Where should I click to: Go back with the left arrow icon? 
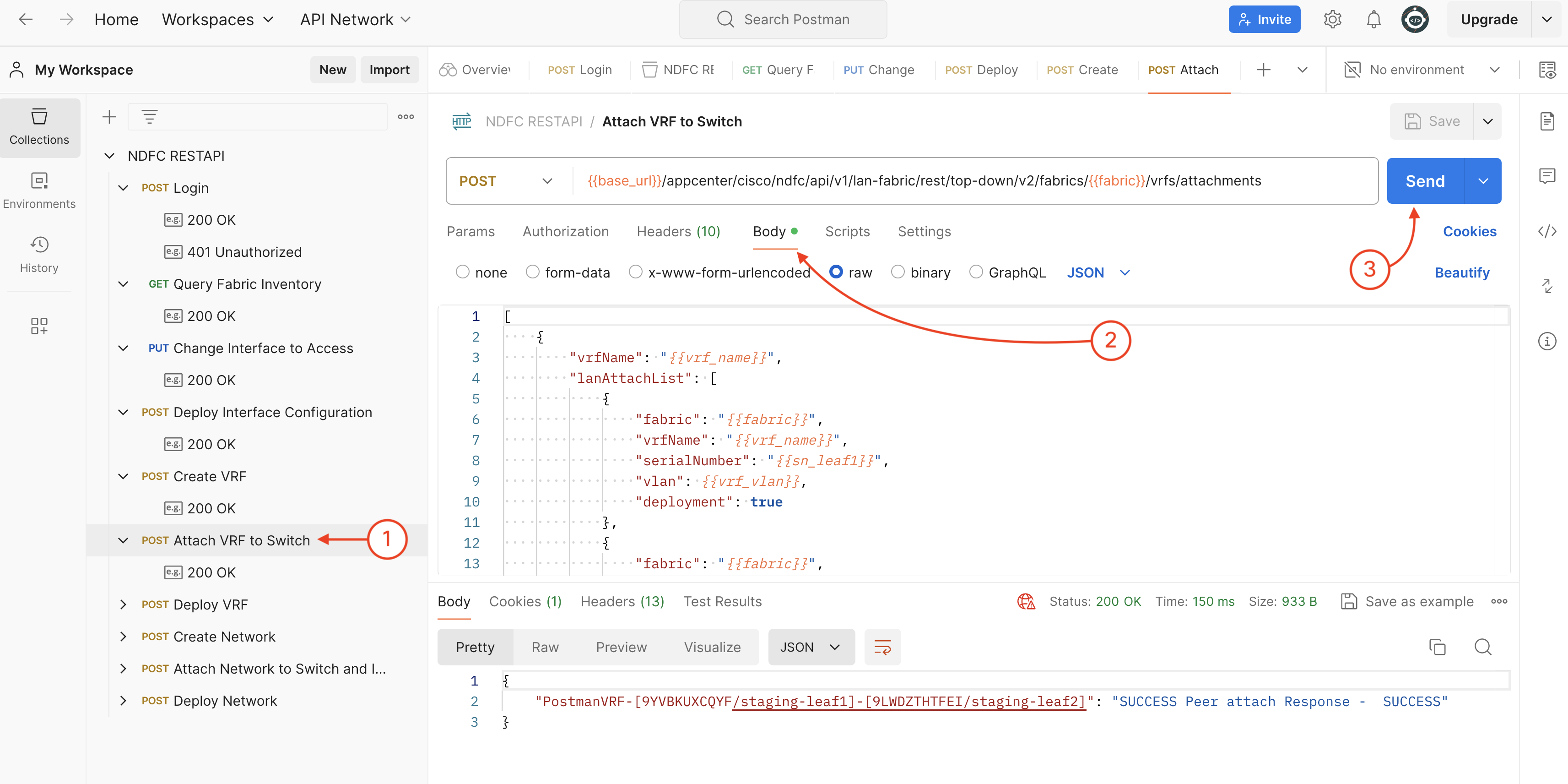pyautogui.click(x=26, y=20)
